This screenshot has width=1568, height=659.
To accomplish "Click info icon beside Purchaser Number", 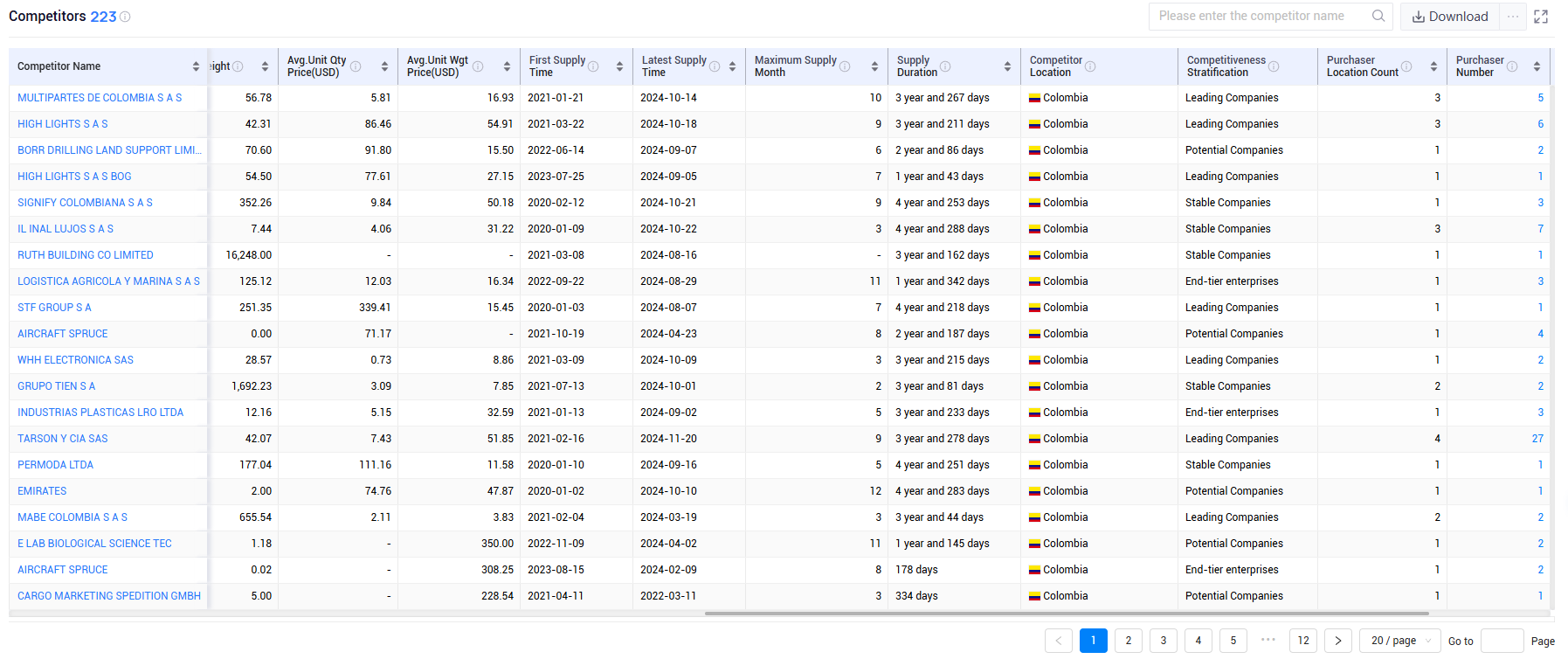I will coord(1512,66).
